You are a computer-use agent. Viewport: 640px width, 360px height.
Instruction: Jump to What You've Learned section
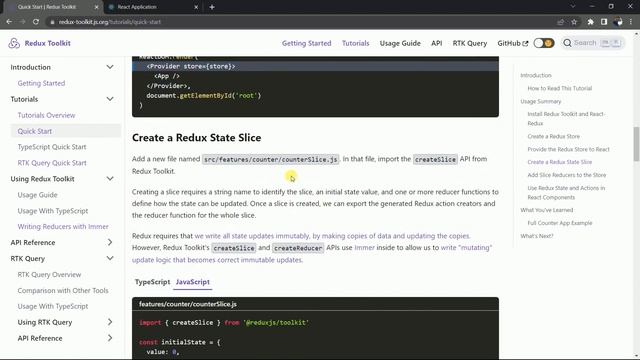click(547, 210)
